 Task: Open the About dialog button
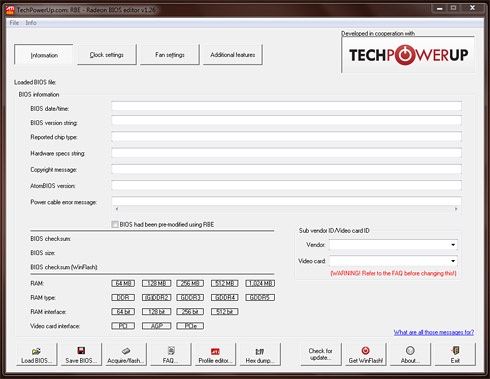[x=410, y=355]
